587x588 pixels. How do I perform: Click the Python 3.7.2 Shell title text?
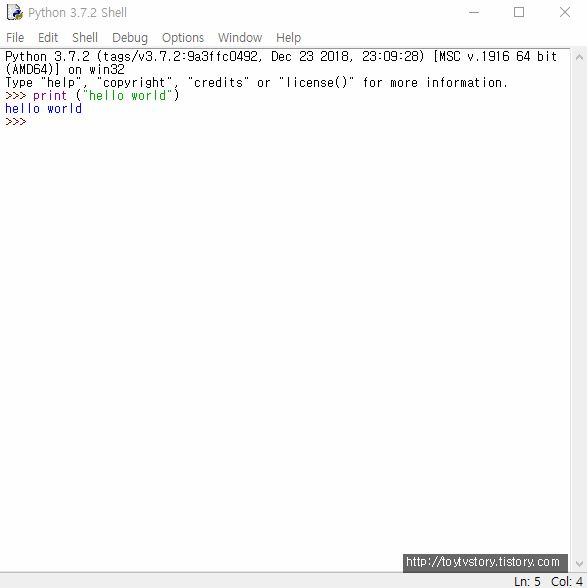coord(77,13)
